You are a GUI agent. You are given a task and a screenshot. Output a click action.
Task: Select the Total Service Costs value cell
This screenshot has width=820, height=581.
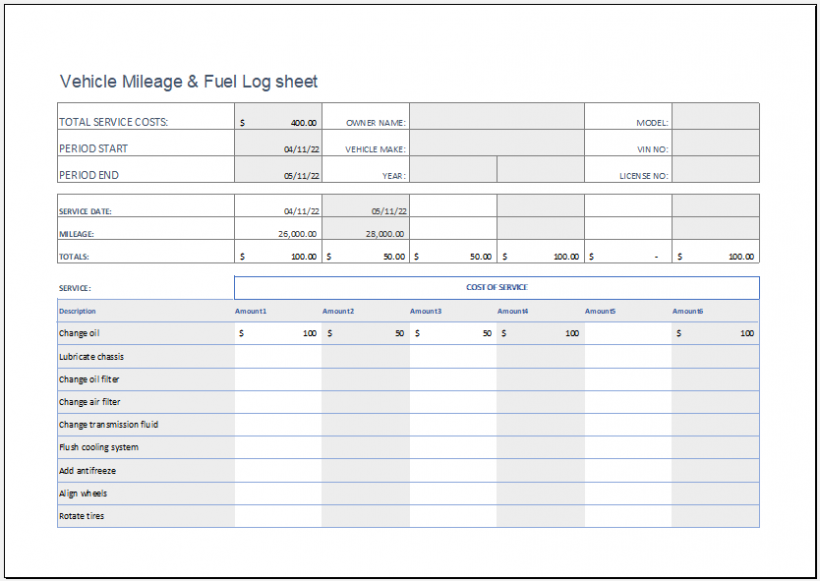point(278,116)
